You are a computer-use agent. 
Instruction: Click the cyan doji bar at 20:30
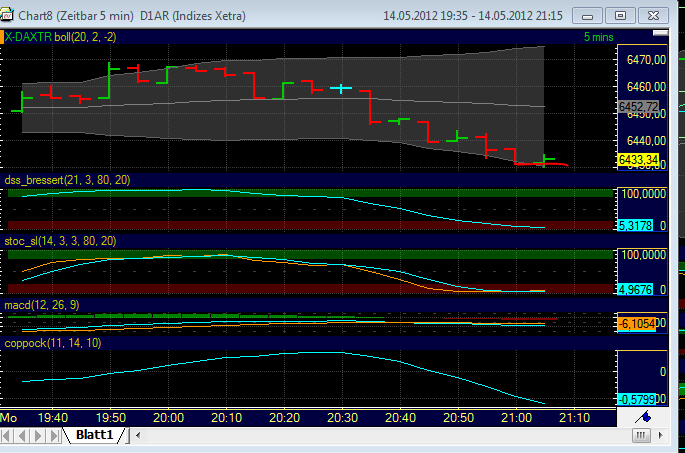click(x=341, y=88)
